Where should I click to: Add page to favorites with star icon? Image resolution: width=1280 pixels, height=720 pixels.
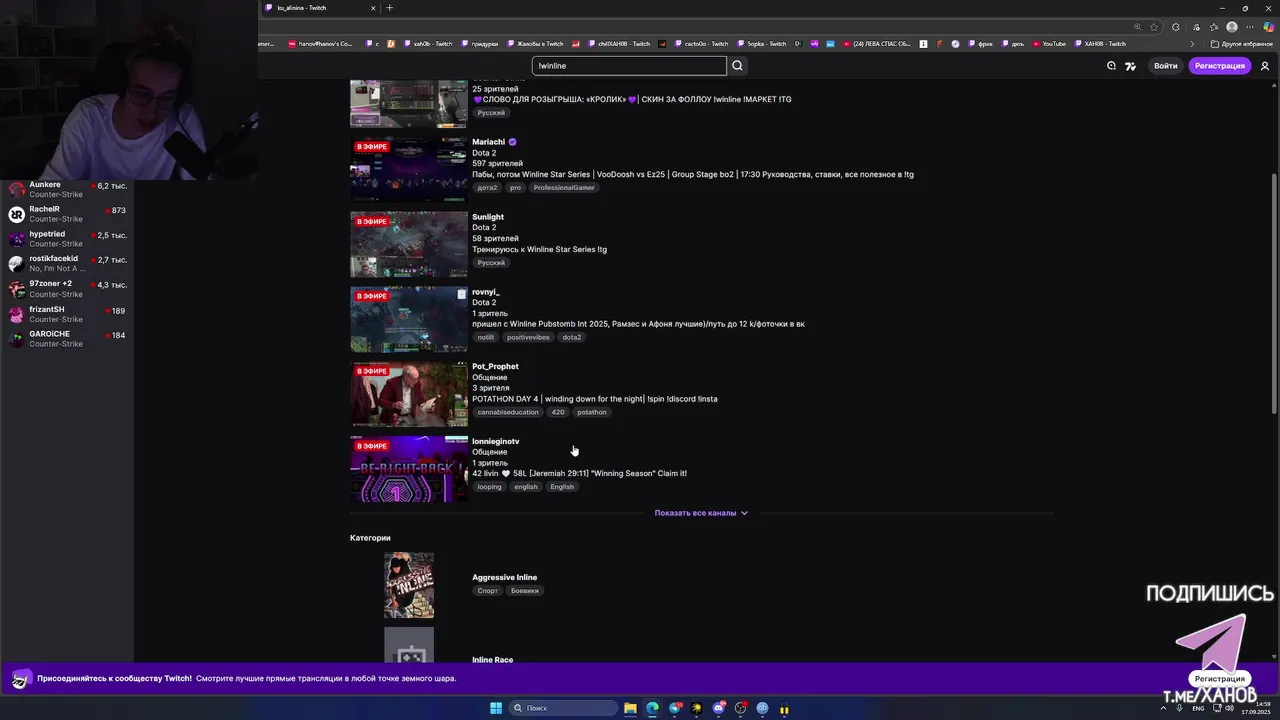(1154, 27)
